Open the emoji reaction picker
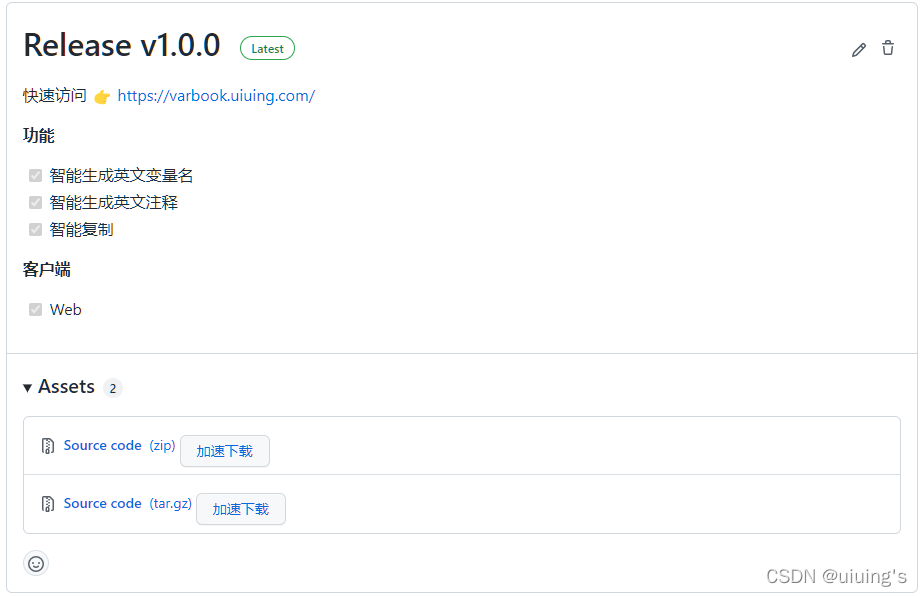This screenshot has height=596, width=922. [x=36, y=563]
